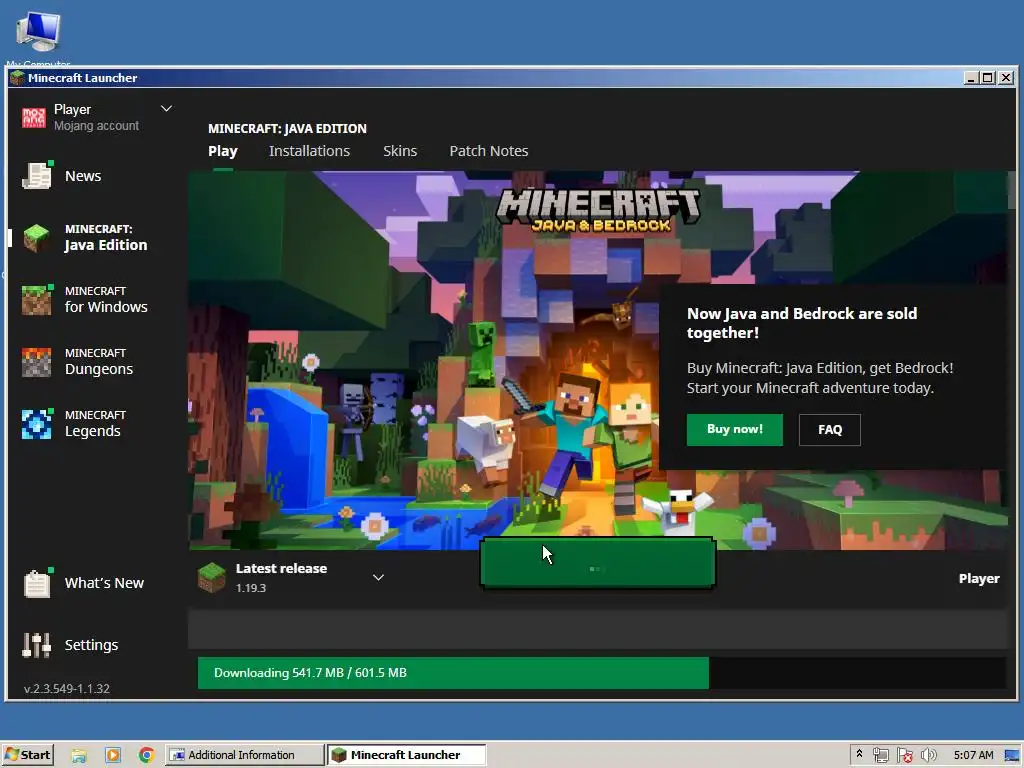
Task: Click 'Now Java and Bedrock are sold together!' headline
Action: click(802, 323)
